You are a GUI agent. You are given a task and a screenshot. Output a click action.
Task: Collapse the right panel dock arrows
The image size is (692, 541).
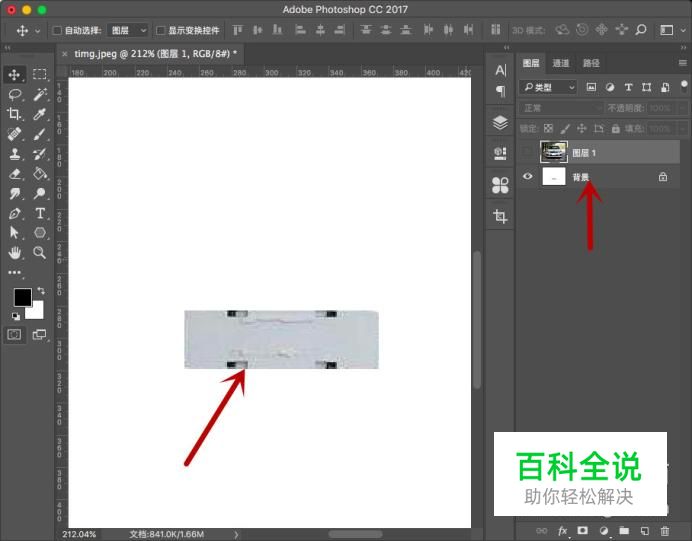(x=683, y=47)
